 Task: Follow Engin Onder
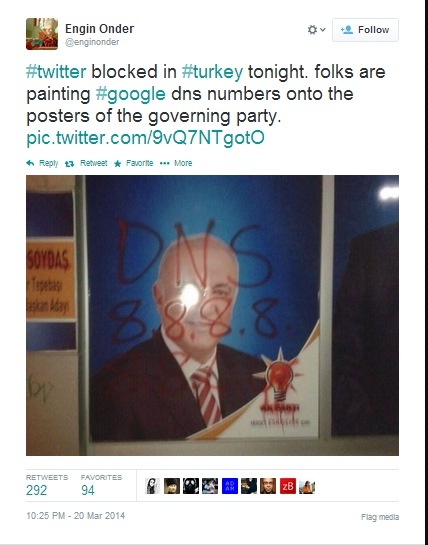(x=365, y=30)
